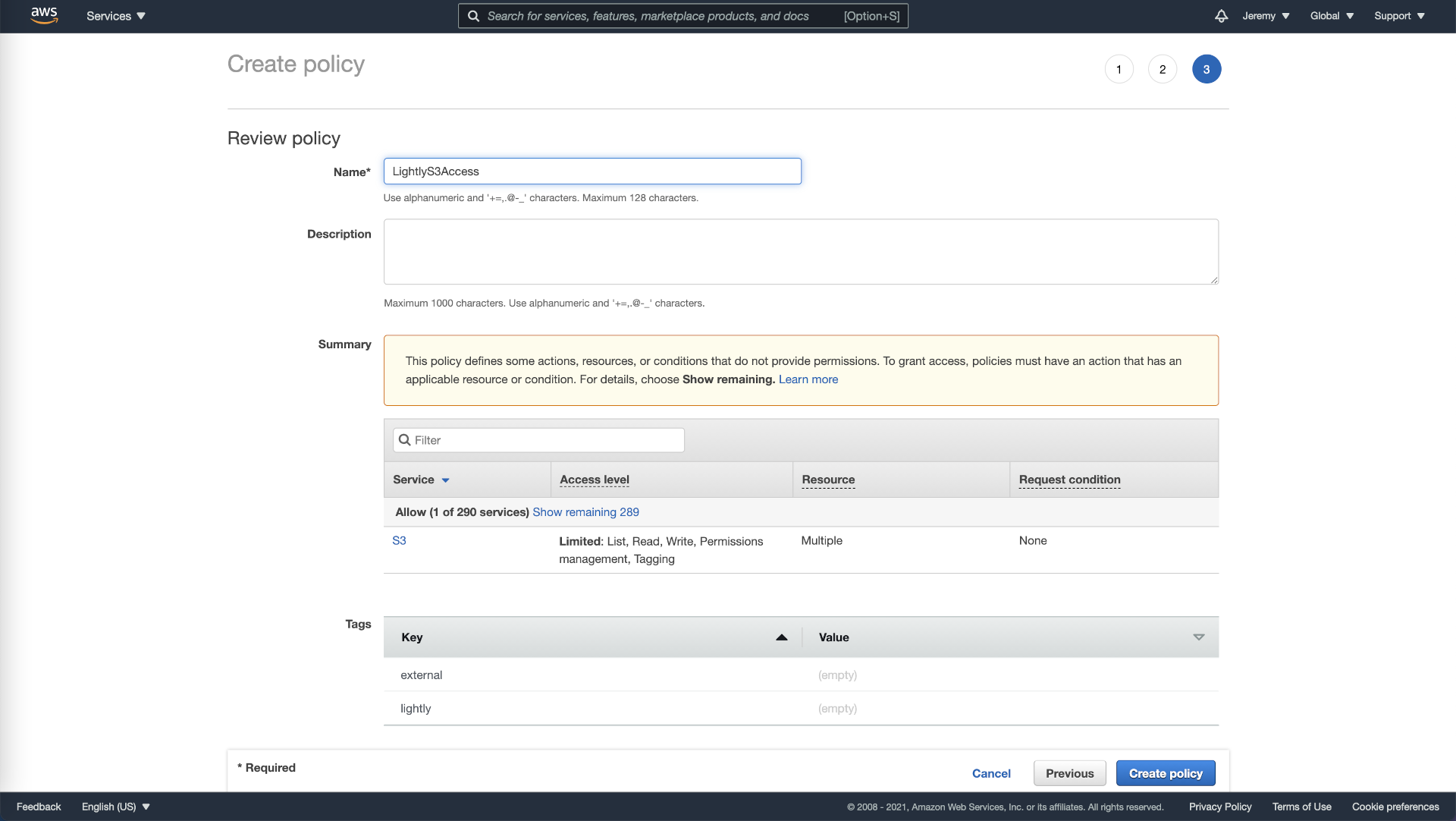Viewport: 1456px width, 821px height.
Task: Click the Access level column header
Action: pos(595,480)
